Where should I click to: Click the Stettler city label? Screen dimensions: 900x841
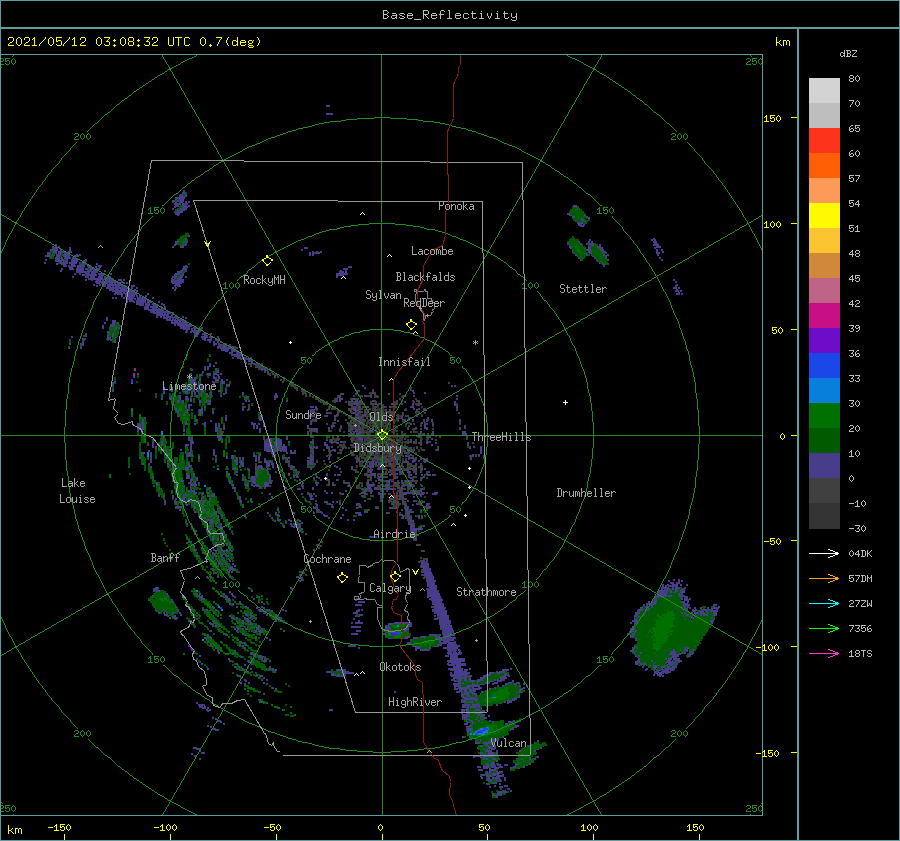pyautogui.click(x=583, y=289)
